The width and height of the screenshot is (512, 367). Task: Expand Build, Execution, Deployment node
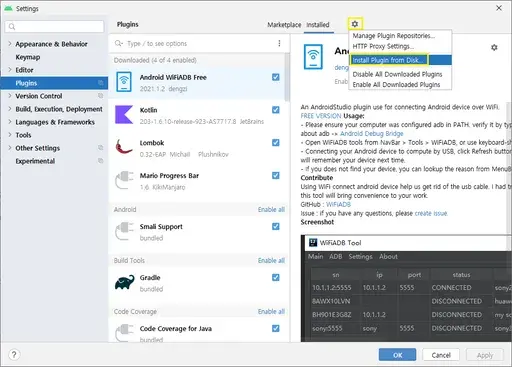click(x=10, y=109)
